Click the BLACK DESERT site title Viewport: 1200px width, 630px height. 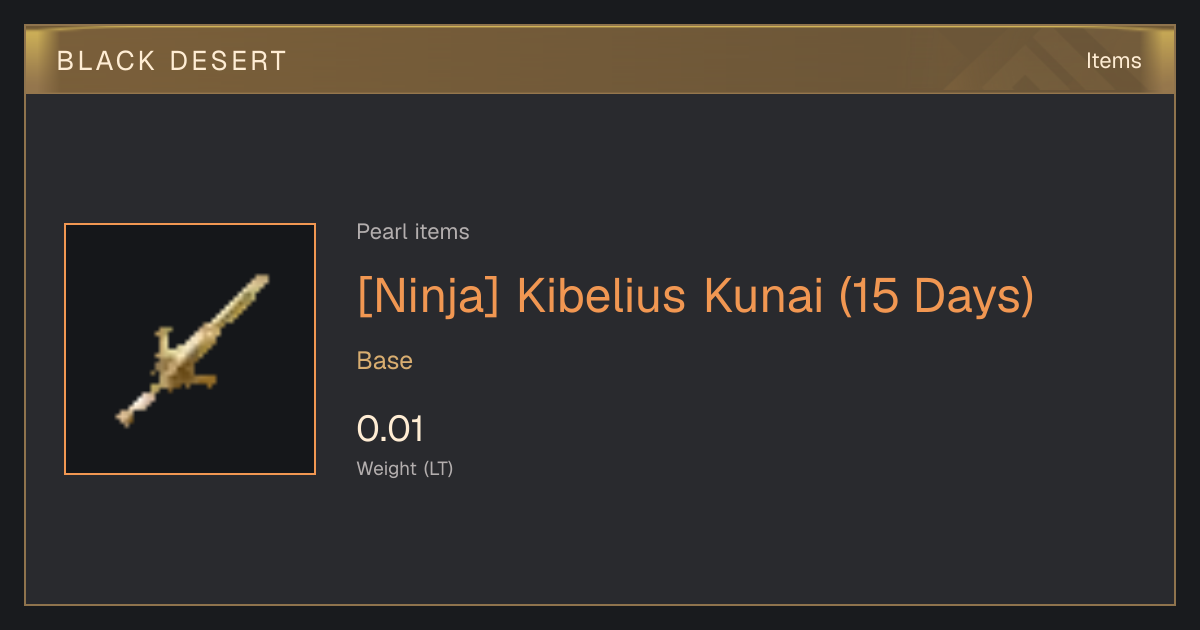172,61
